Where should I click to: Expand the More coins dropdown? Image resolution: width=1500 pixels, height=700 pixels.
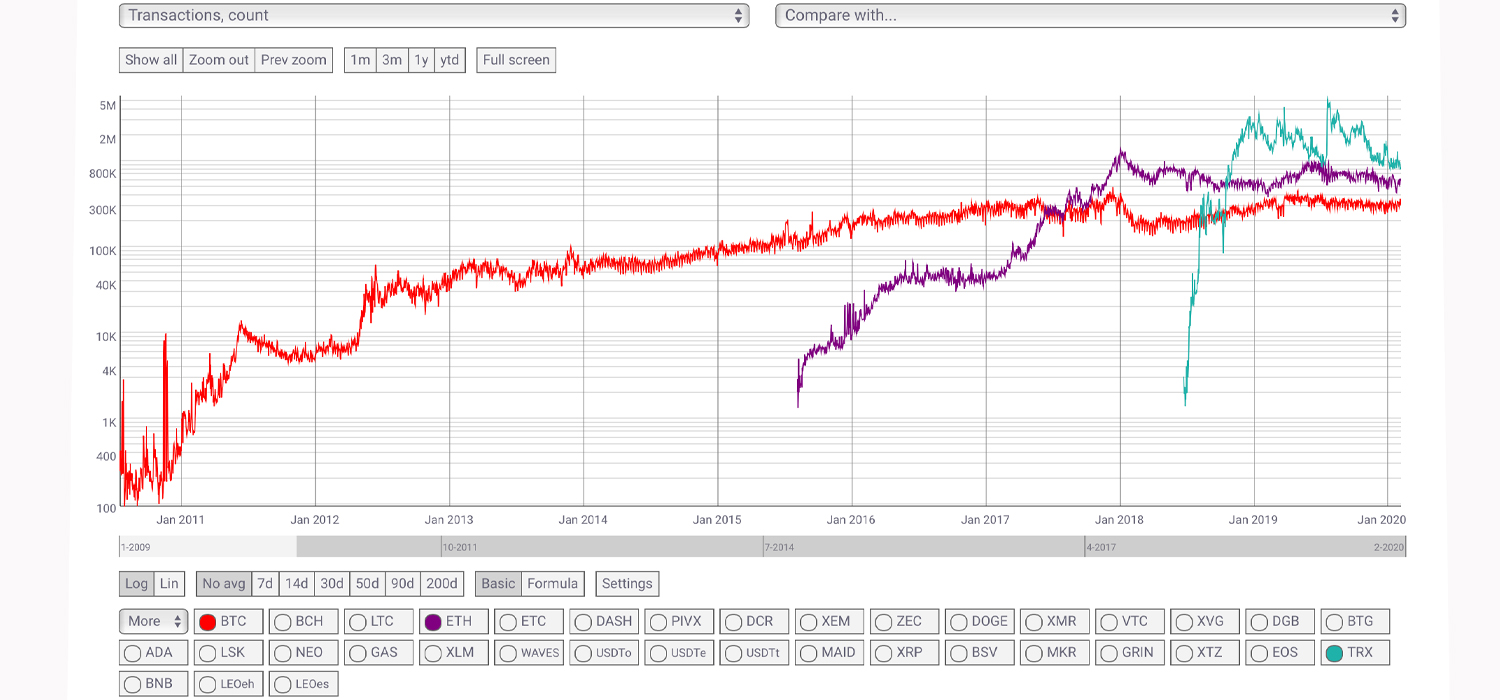153,621
